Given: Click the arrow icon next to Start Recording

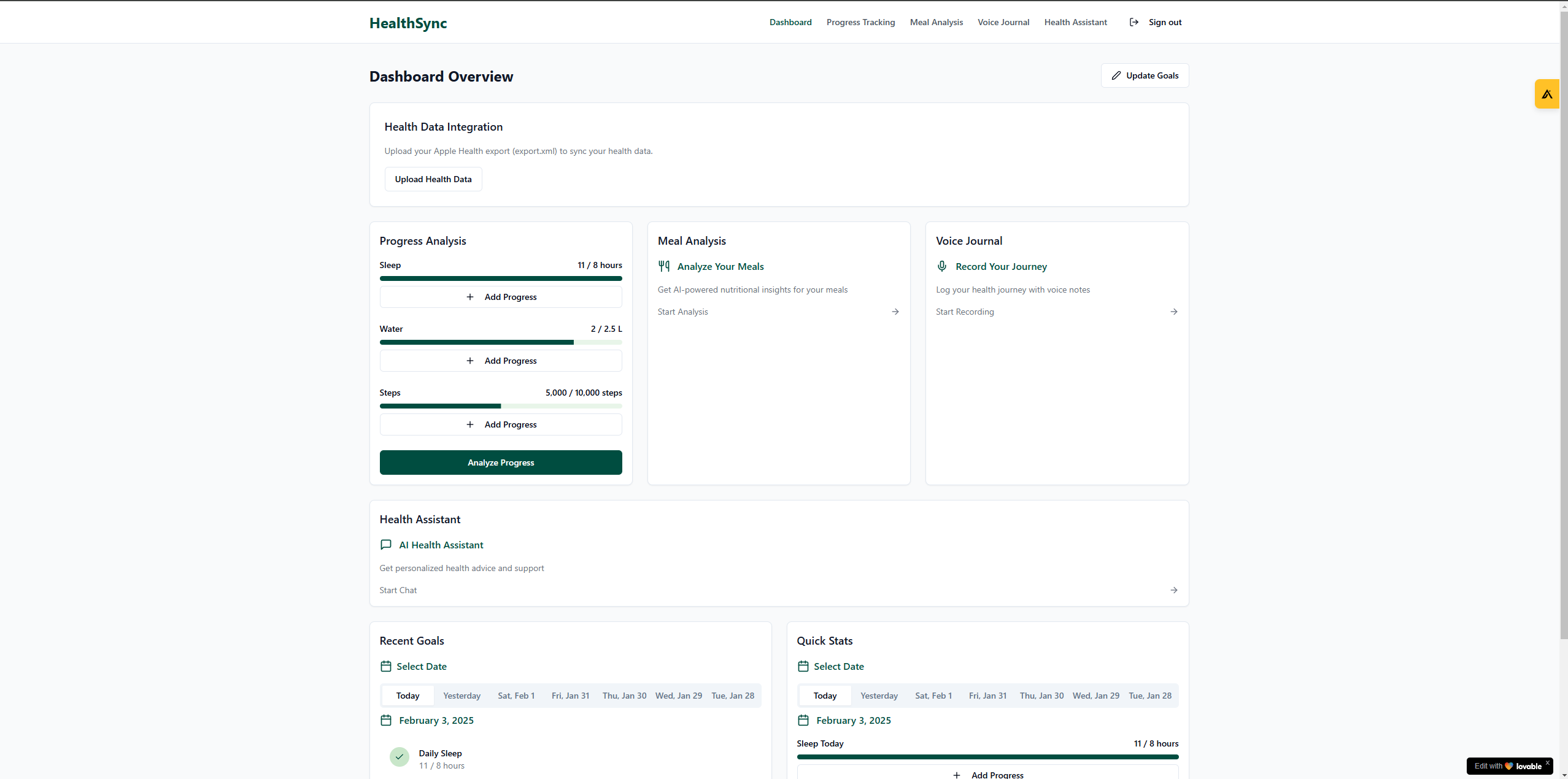Looking at the screenshot, I should [x=1173, y=312].
